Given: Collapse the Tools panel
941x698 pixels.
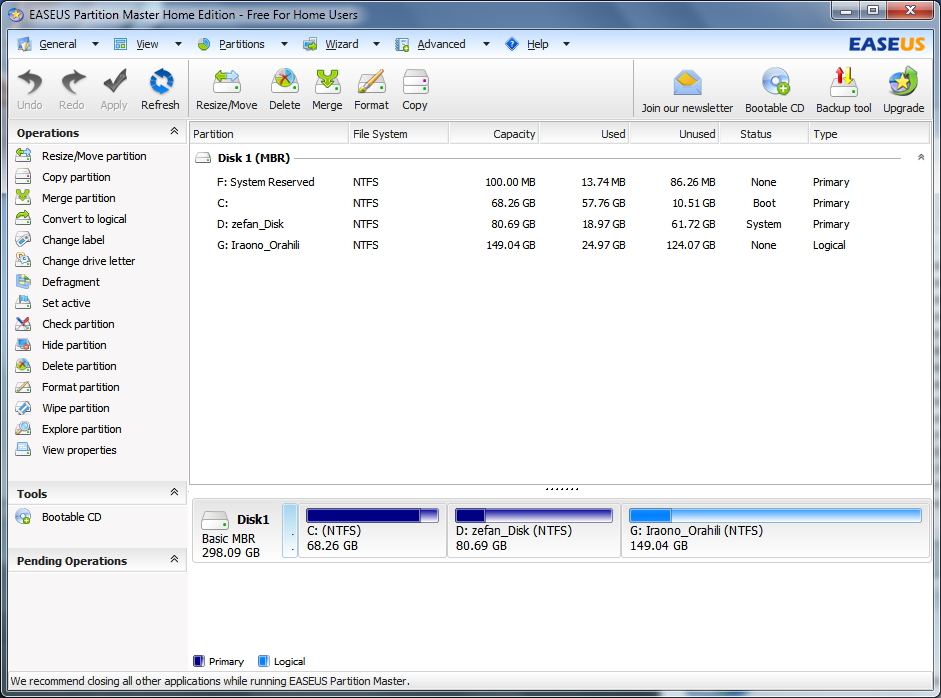Looking at the screenshot, I should 174,492.
